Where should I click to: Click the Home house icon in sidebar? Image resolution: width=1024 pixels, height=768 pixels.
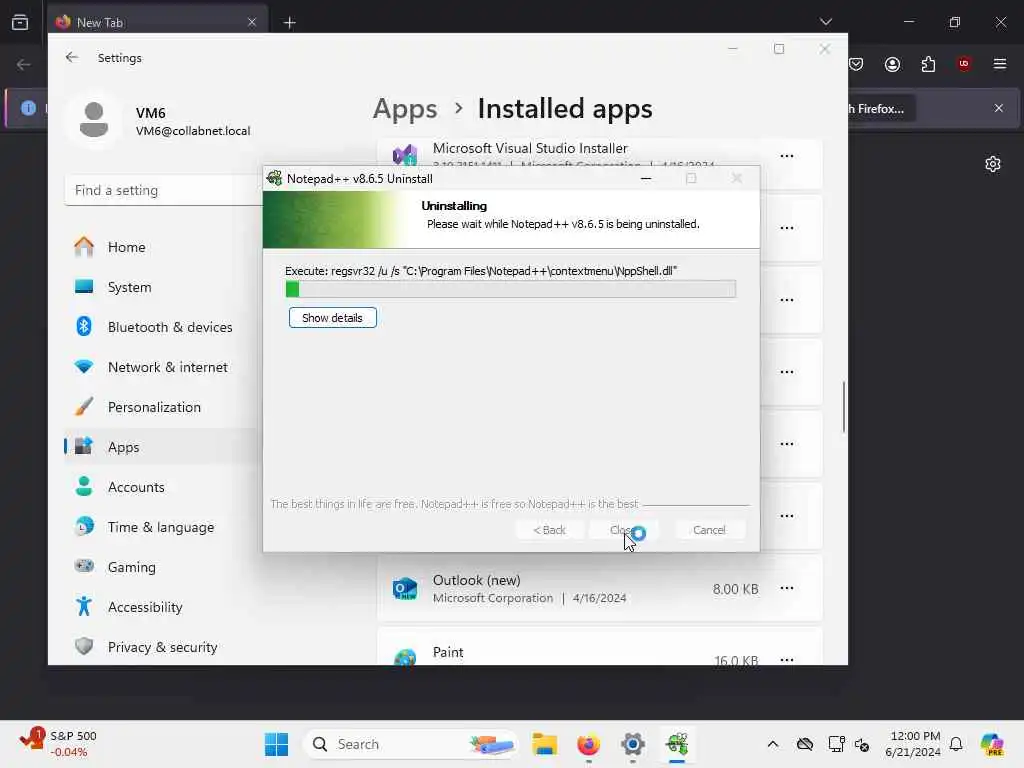point(84,246)
